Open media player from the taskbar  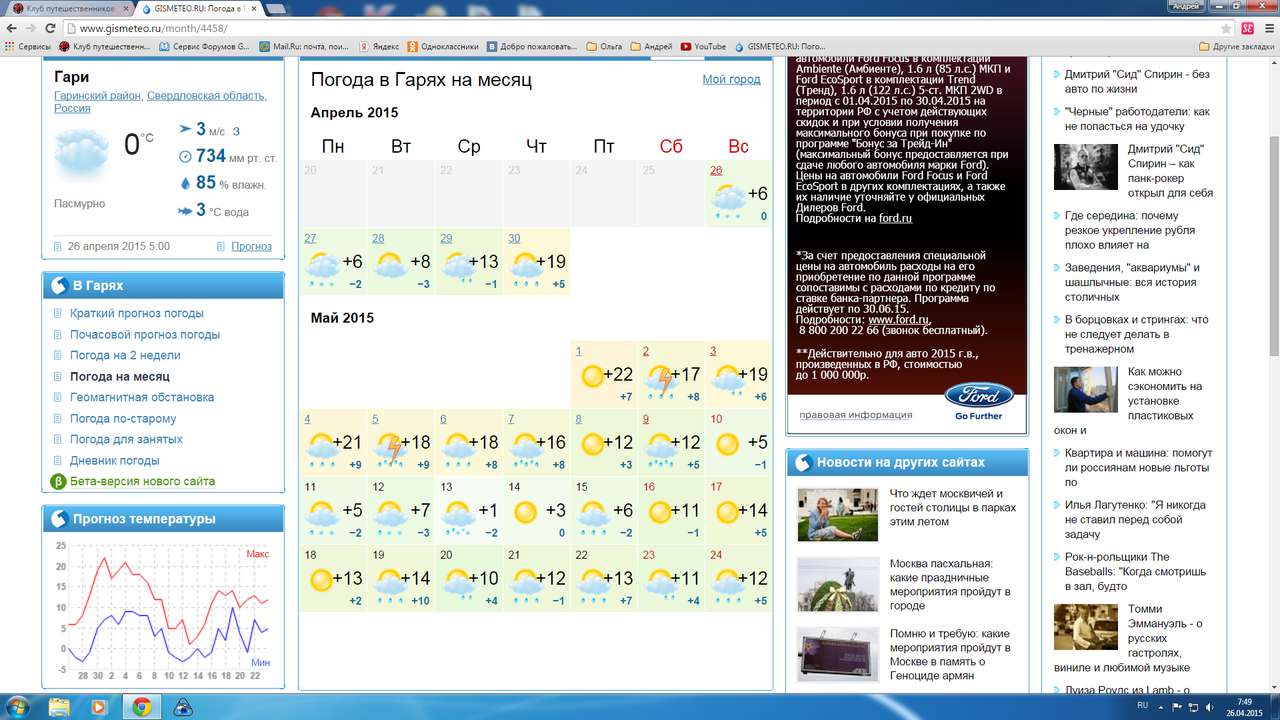[x=98, y=706]
